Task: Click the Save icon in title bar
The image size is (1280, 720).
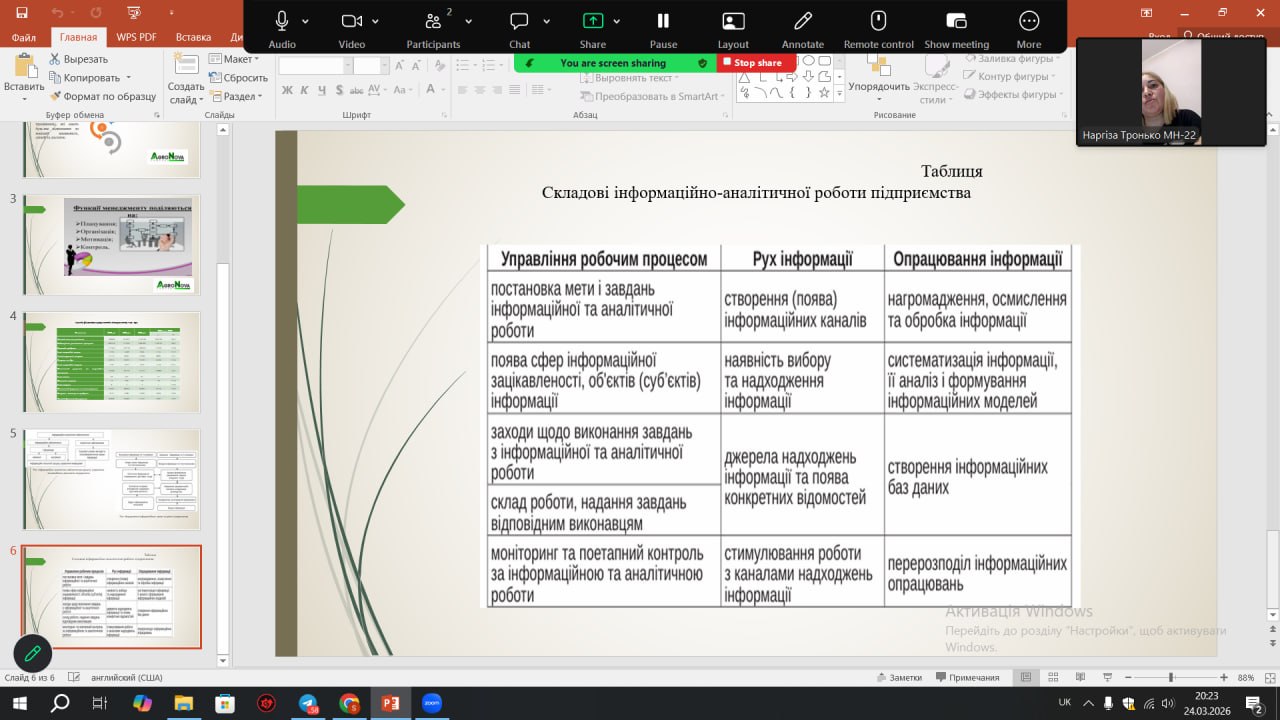Action: tap(22, 13)
